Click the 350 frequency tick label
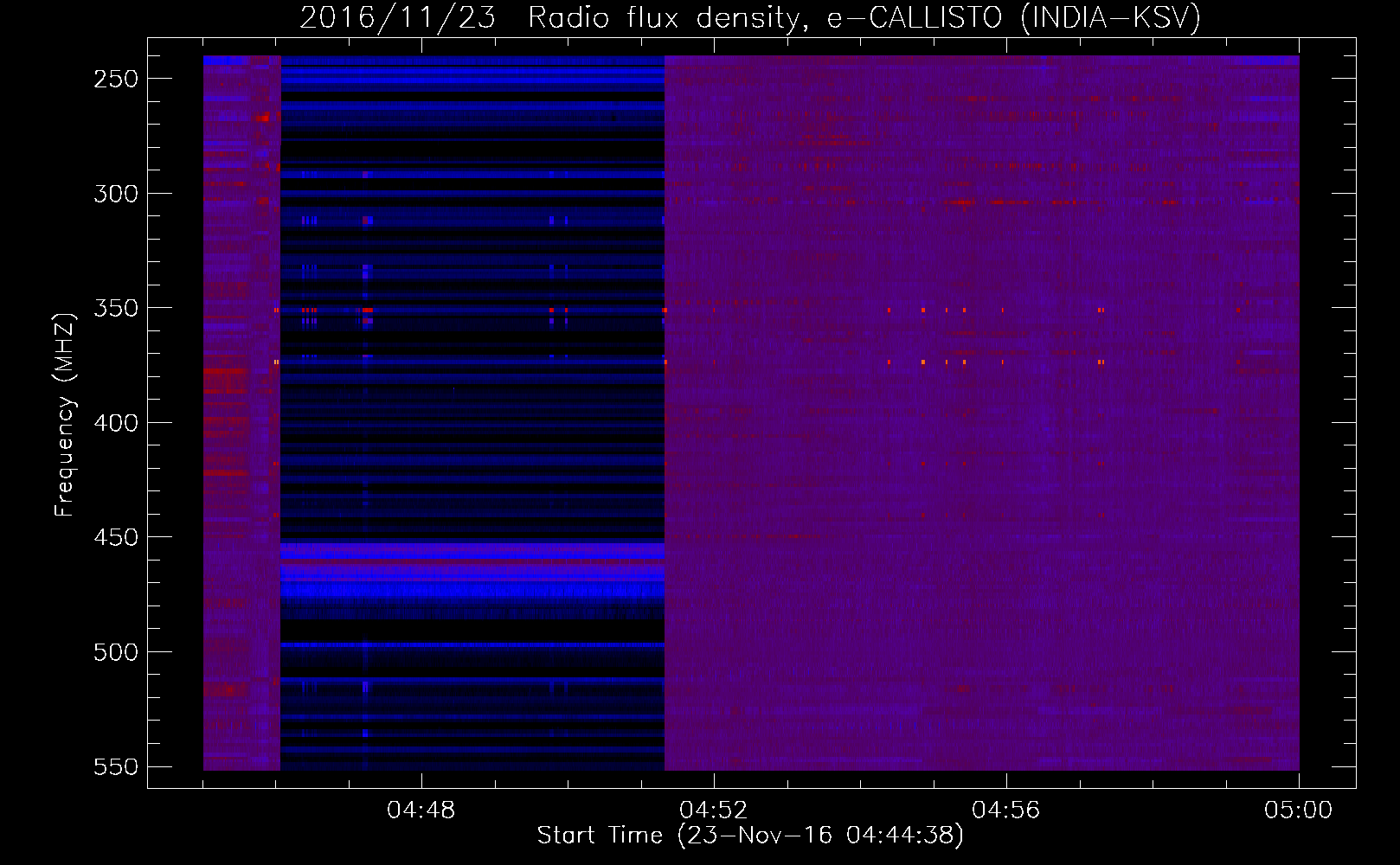 (116, 308)
